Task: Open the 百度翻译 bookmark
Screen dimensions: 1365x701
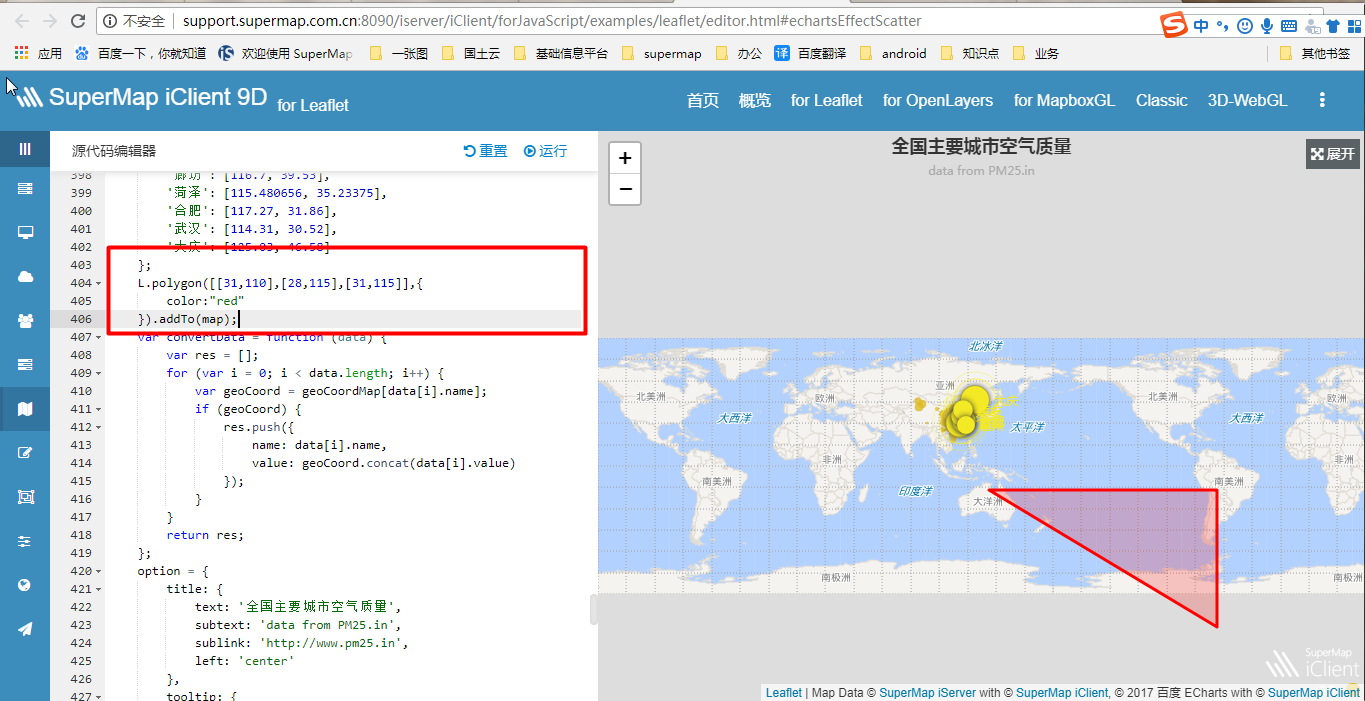Action: click(811, 53)
